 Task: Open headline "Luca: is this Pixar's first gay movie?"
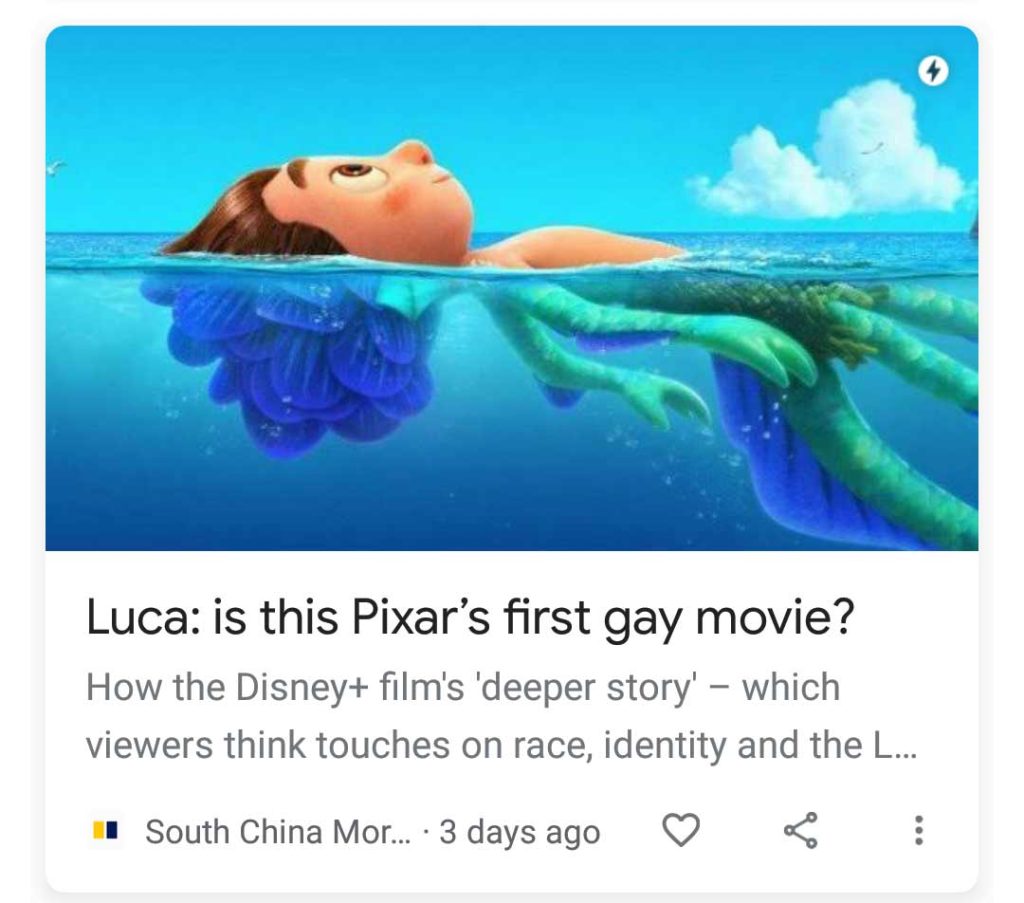click(470, 617)
